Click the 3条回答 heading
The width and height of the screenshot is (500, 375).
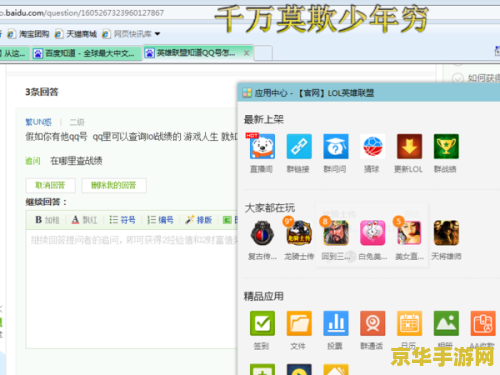pyautogui.click(x=42, y=92)
